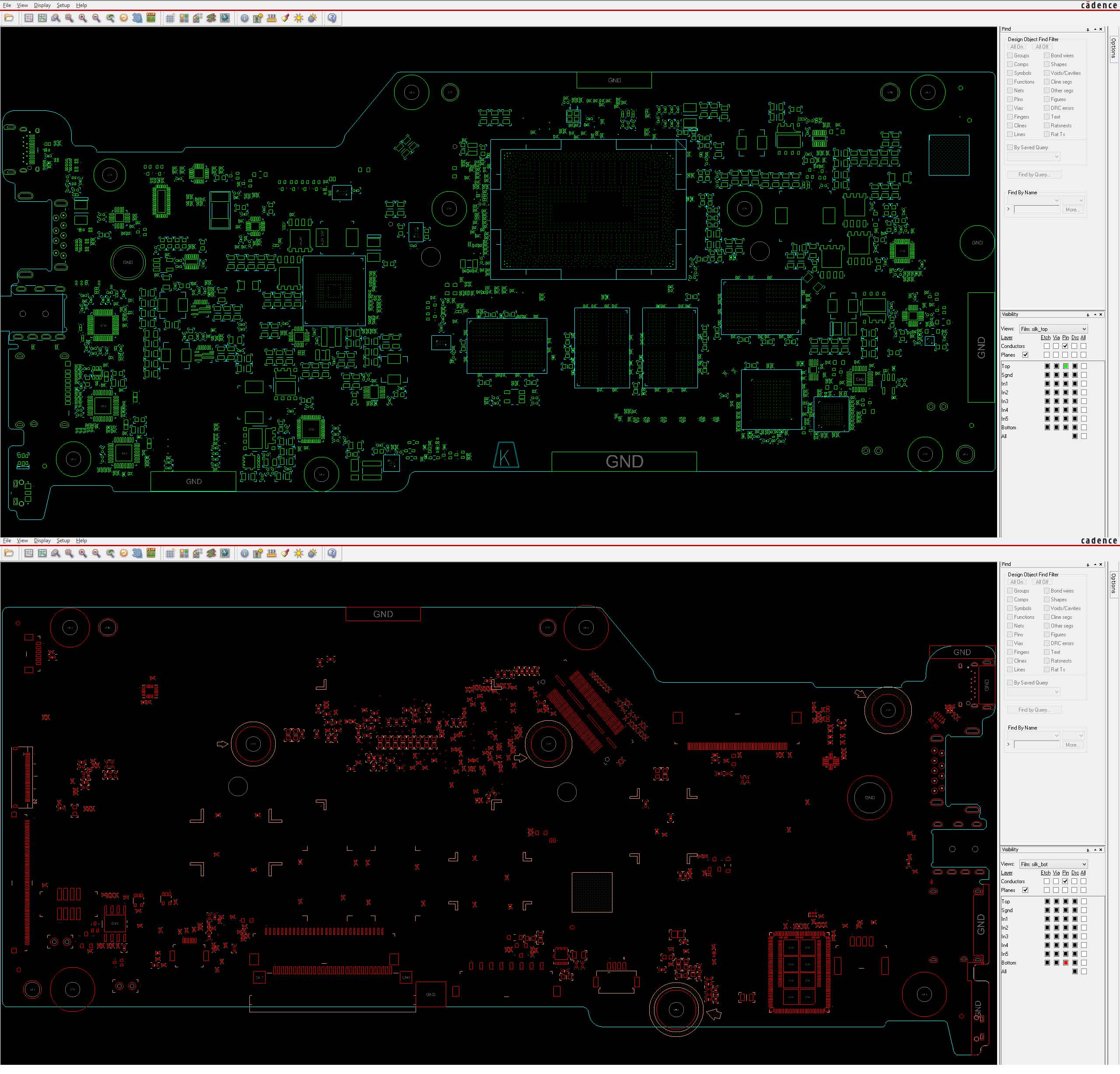Expand the By Saved Query dropdown in the upper Find panel
The width and height of the screenshot is (1120, 1074).
pos(1034,156)
